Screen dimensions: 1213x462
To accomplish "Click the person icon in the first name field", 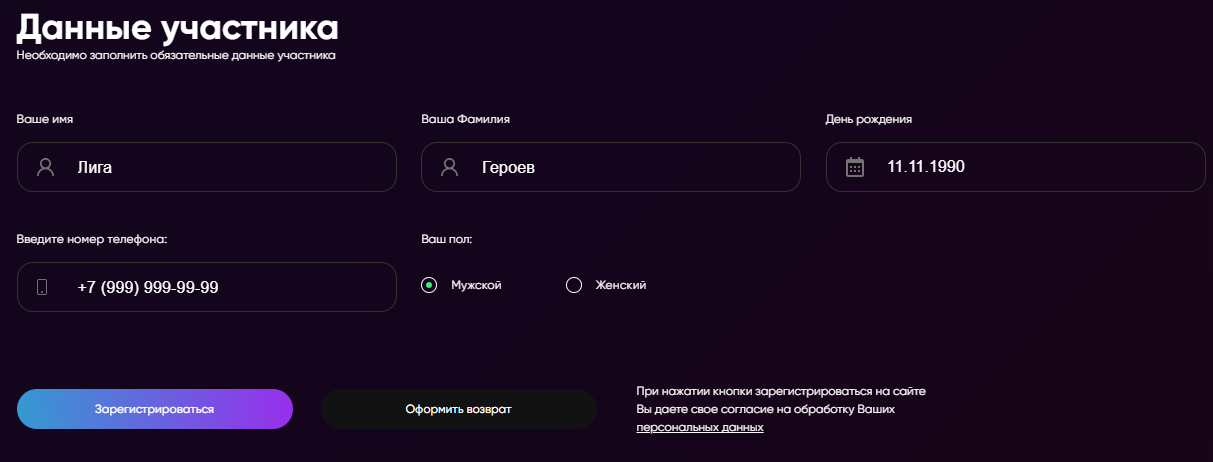I will point(45,167).
